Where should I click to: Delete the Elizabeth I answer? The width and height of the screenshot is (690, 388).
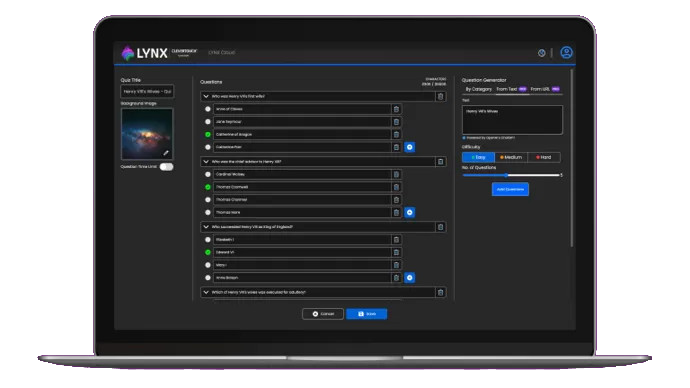(396, 240)
